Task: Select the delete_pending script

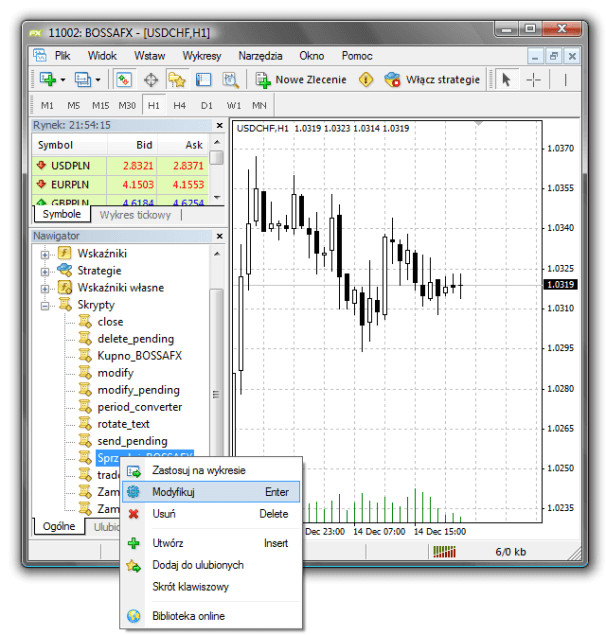Action: pyautogui.click(x=136, y=339)
